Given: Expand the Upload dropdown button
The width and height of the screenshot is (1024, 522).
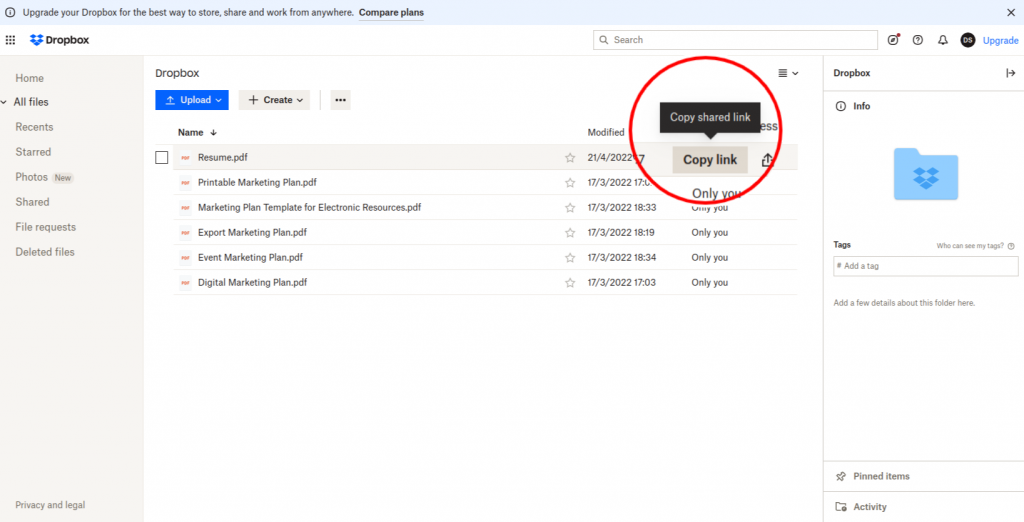Looking at the screenshot, I should (192, 100).
